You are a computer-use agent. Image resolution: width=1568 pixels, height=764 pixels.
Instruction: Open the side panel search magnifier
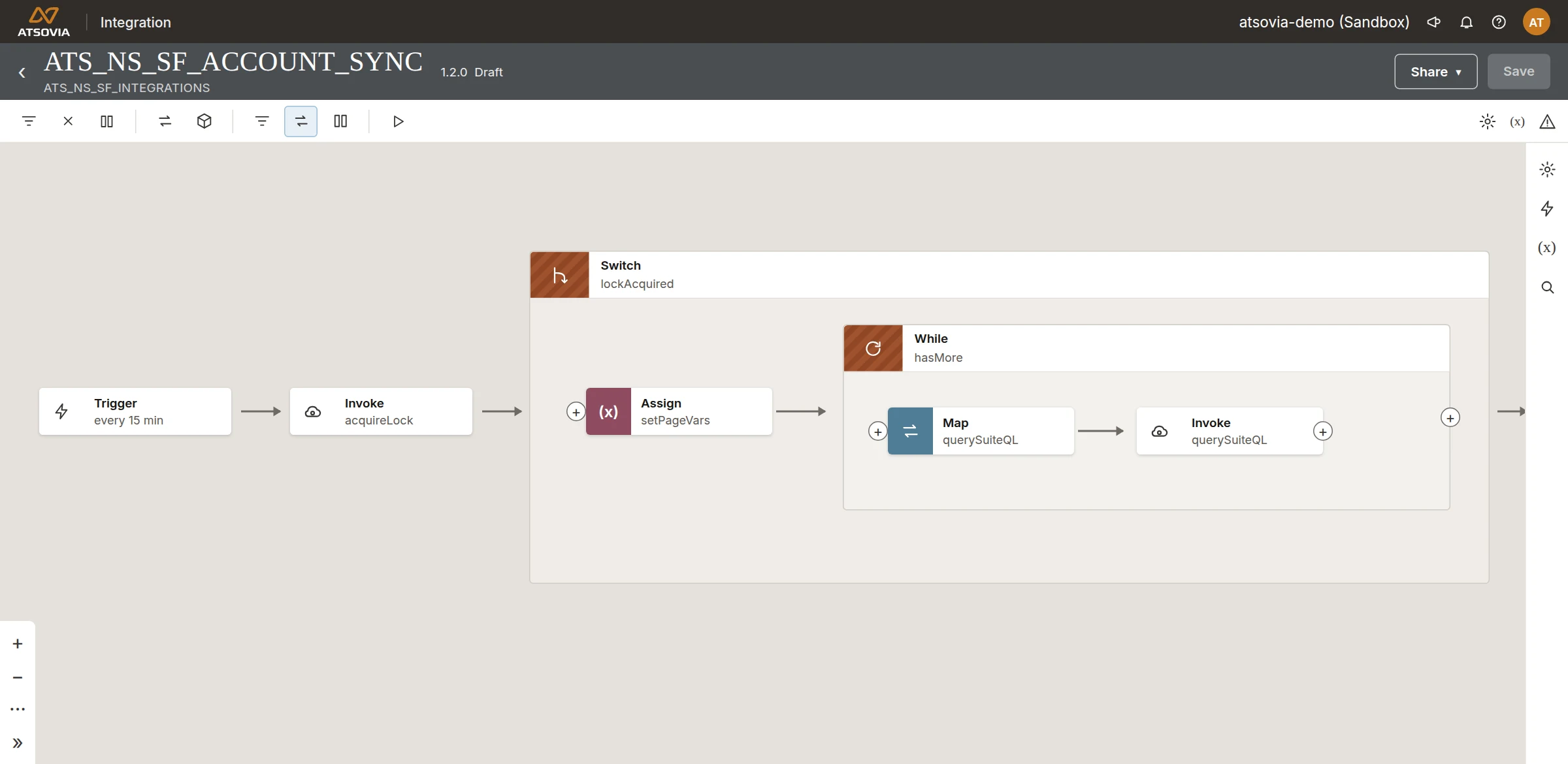coord(1547,287)
